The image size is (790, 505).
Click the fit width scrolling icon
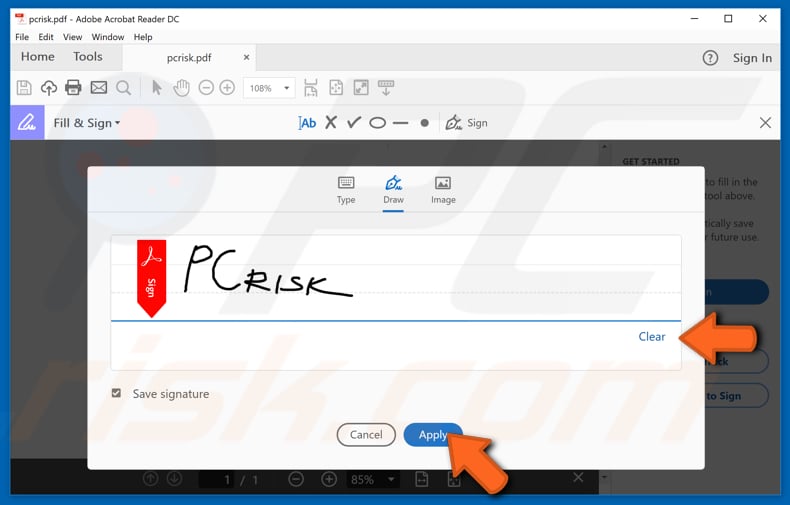click(x=311, y=88)
